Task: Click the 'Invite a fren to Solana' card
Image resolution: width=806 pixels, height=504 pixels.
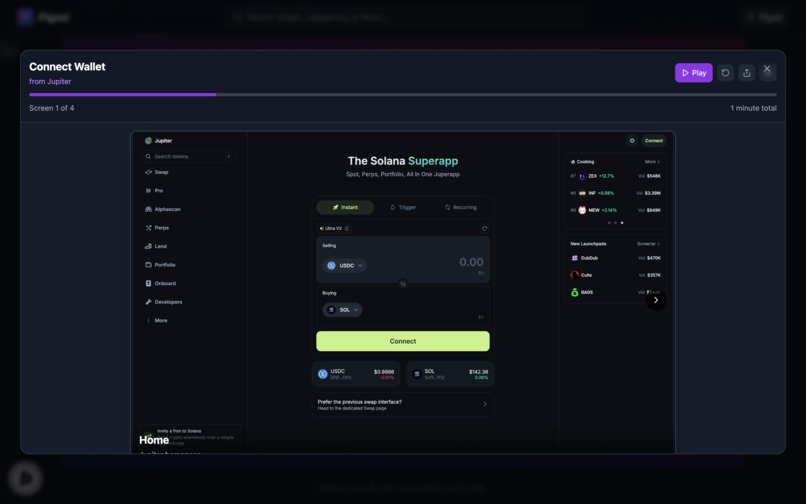Action: (x=190, y=438)
